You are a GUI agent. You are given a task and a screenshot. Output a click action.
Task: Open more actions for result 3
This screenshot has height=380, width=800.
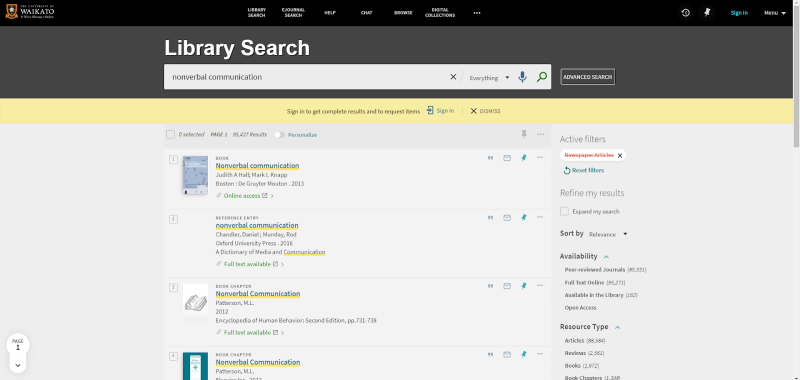pos(540,286)
